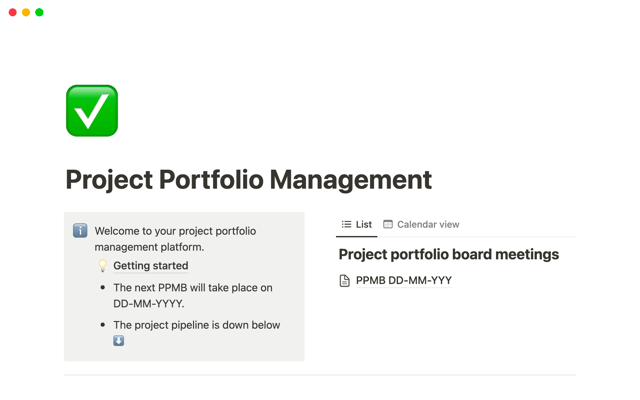This screenshot has height=400, width=640.
Task: Switch to the Calendar view label
Action: pyautogui.click(x=428, y=225)
